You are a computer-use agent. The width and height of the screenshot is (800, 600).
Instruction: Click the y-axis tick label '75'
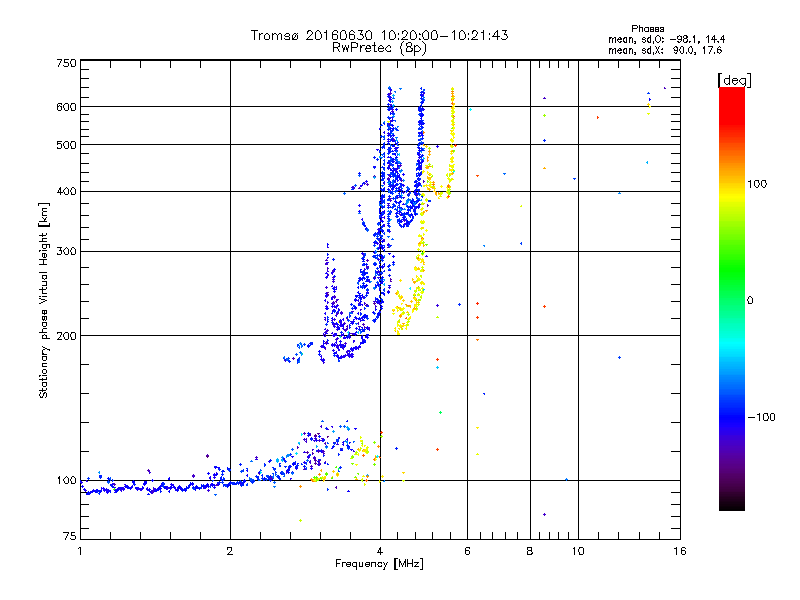[x=70, y=536]
